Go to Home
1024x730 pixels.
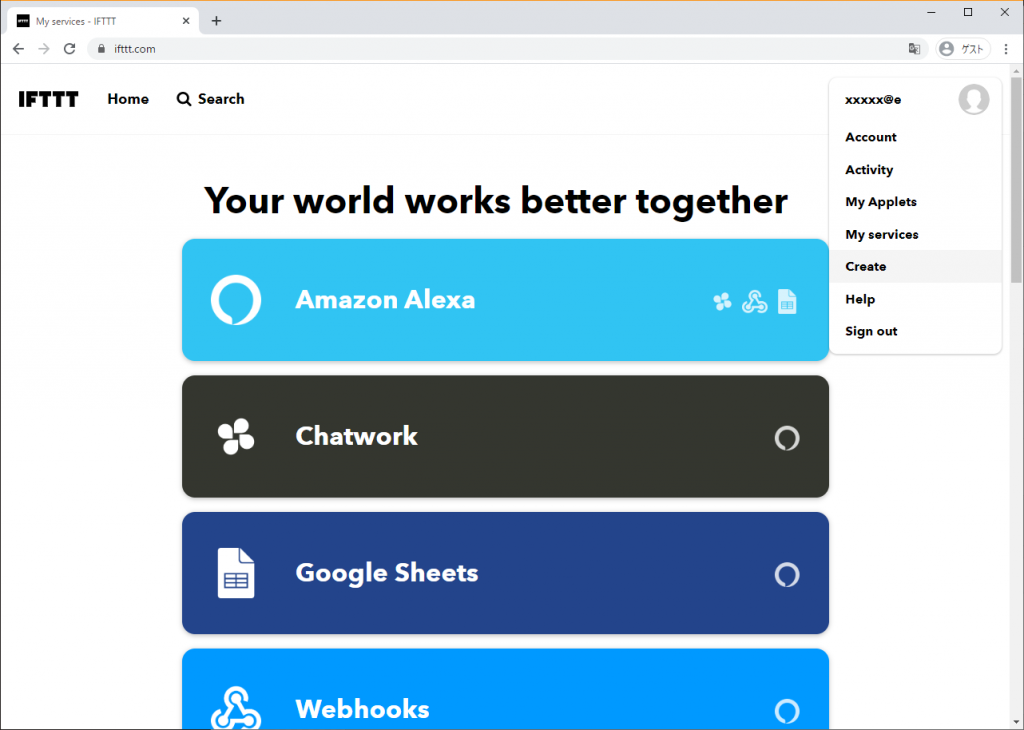tap(128, 99)
